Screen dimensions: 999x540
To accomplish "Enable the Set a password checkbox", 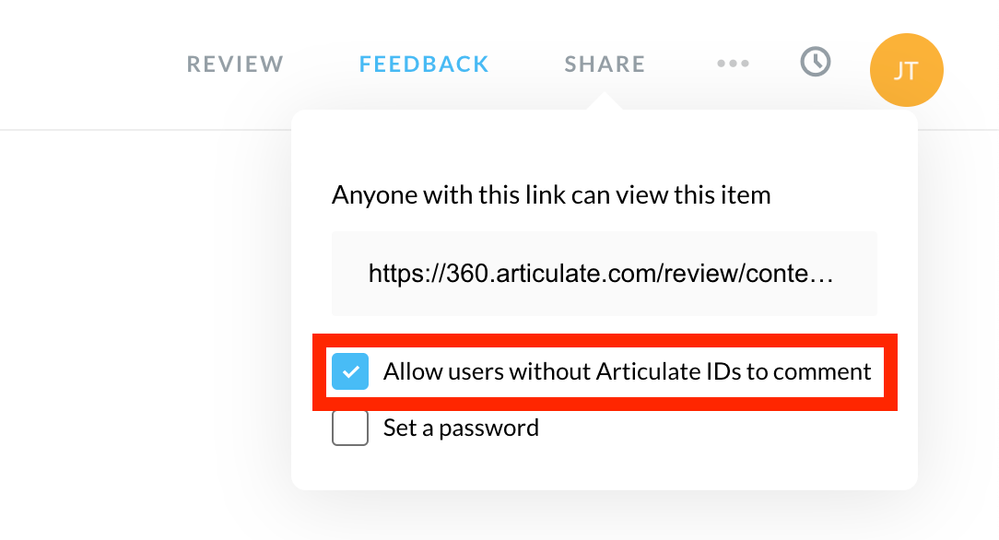I will click(x=350, y=428).
